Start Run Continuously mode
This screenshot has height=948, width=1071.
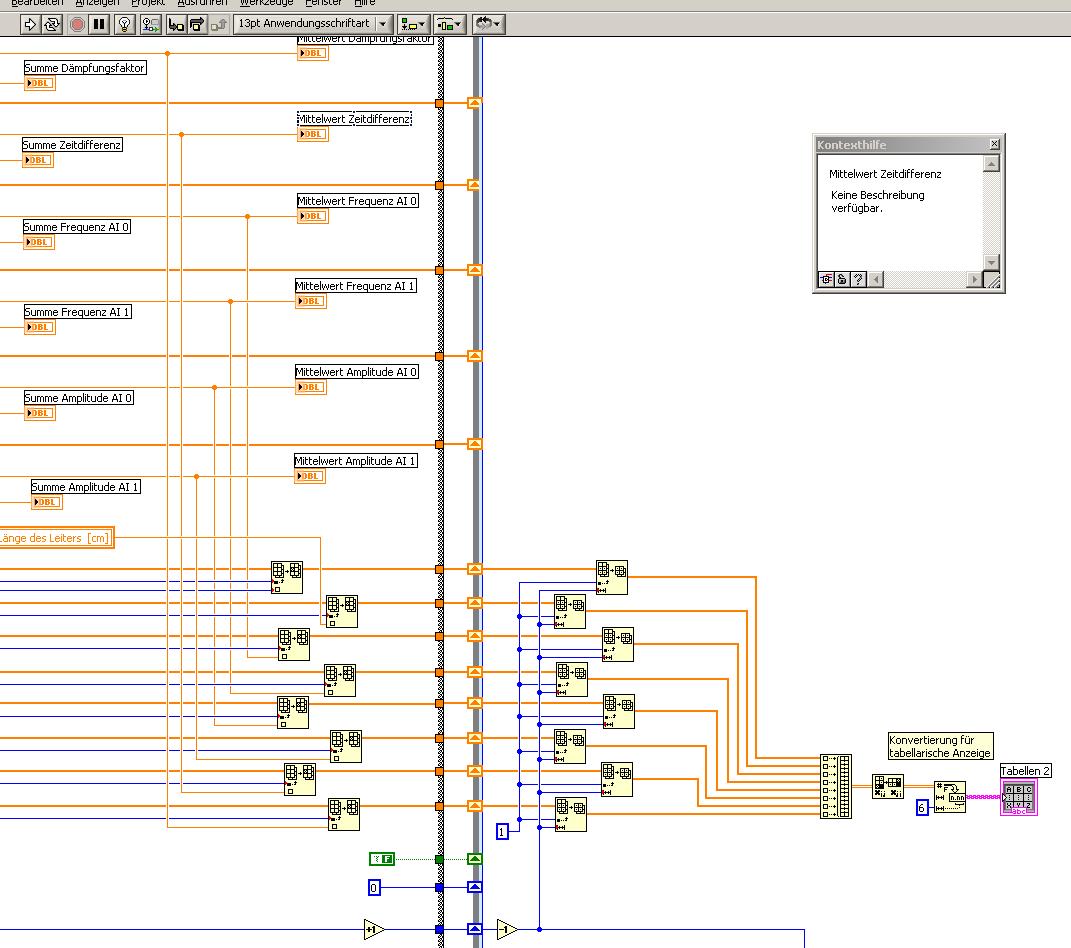tap(52, 23)
